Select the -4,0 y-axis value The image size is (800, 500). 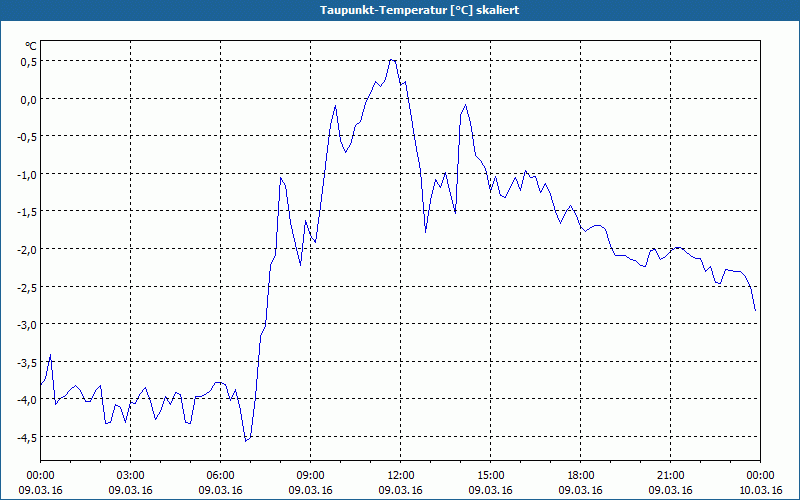pos(27,399)
